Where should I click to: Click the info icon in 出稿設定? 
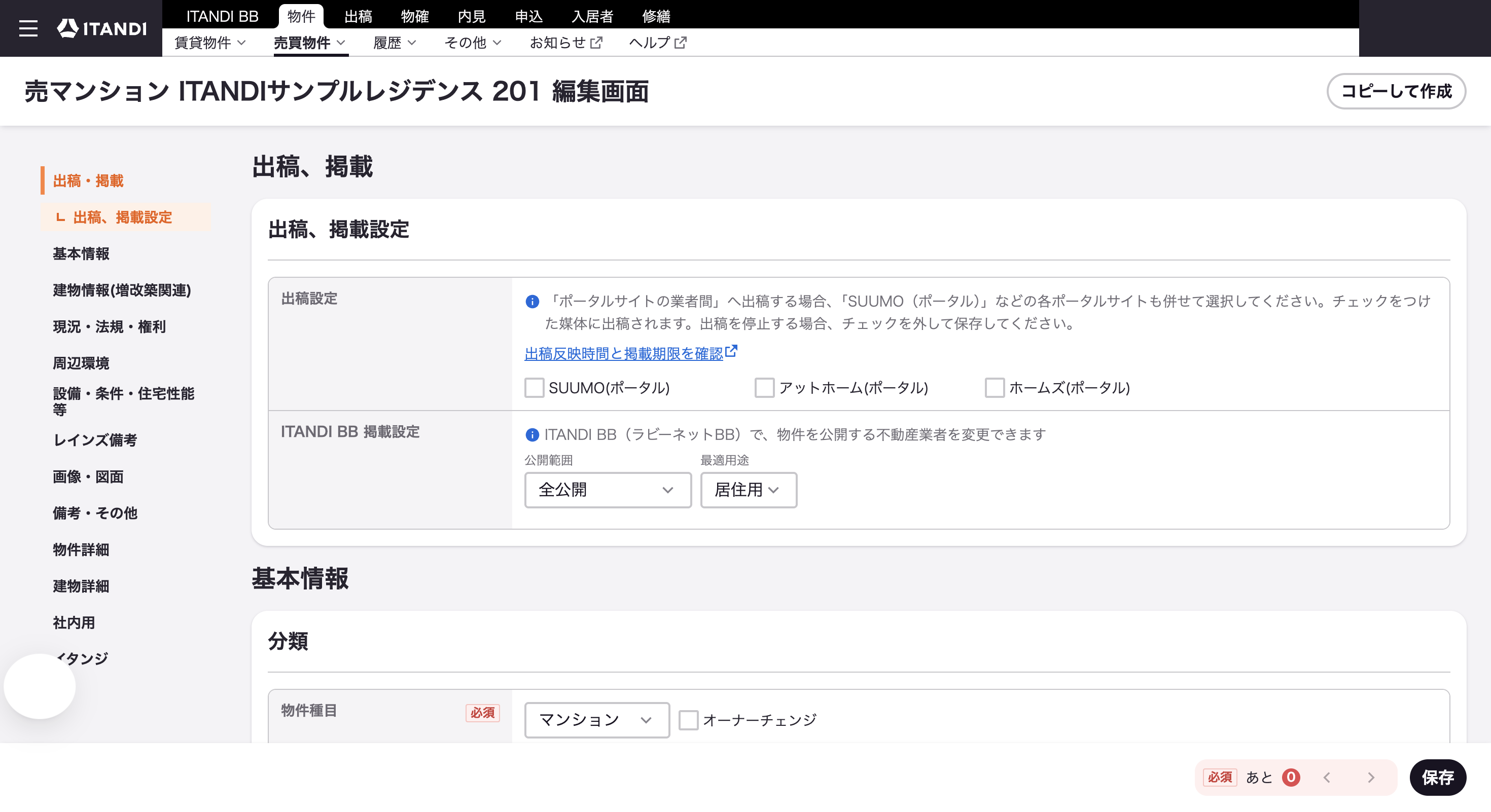[x=532, y=301]
